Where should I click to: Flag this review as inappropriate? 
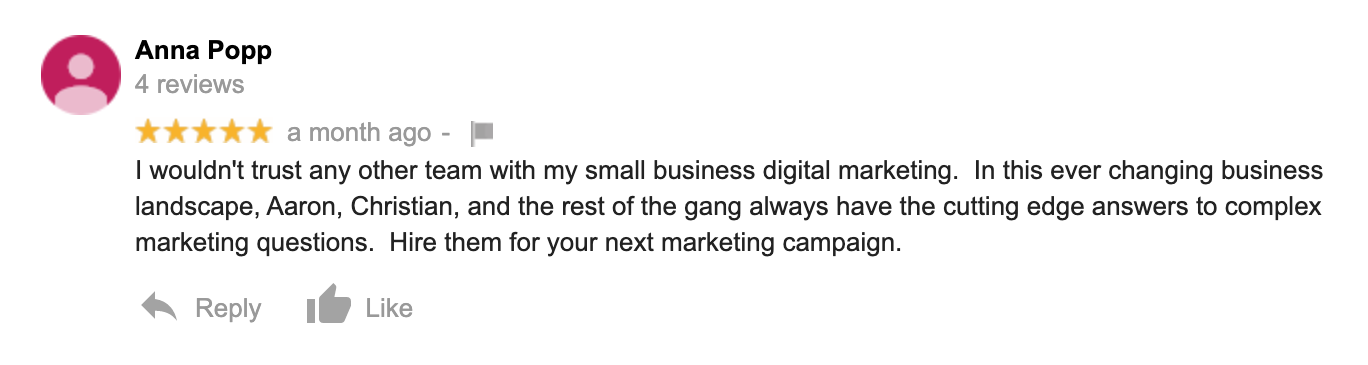pyautogui.click(x=482, y=133)
